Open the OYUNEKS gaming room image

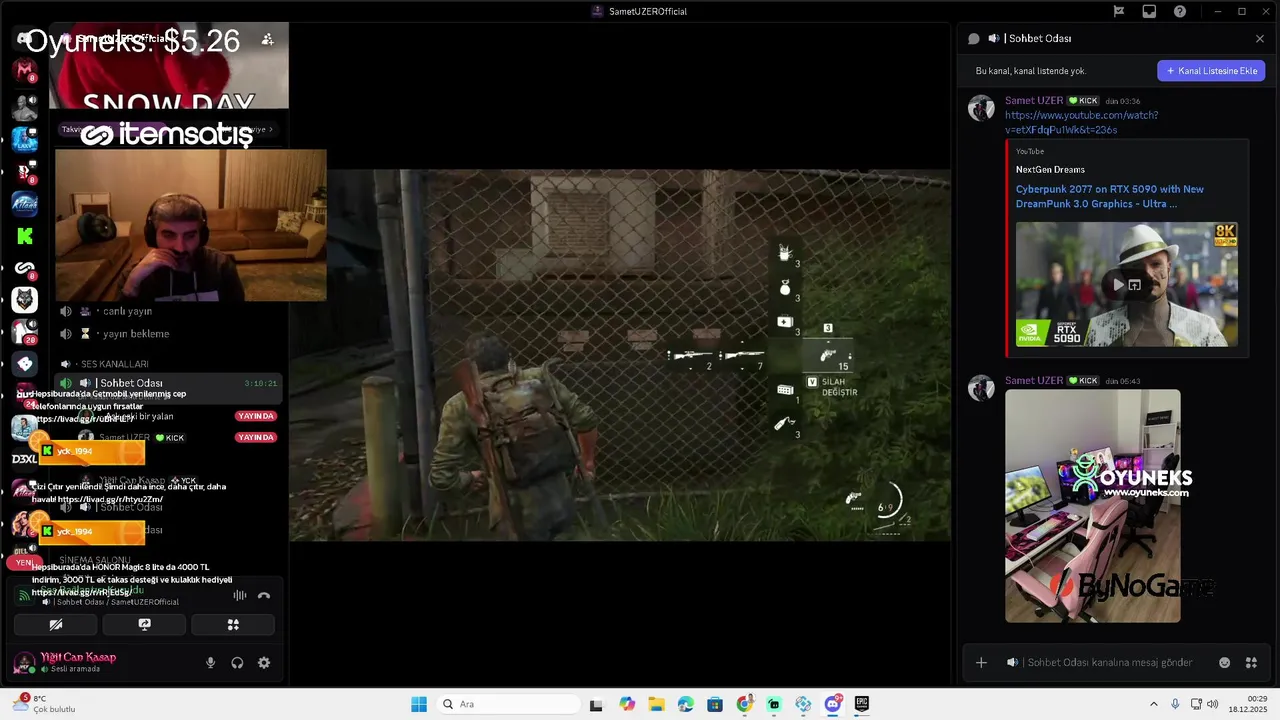(x=1092, y=506)
